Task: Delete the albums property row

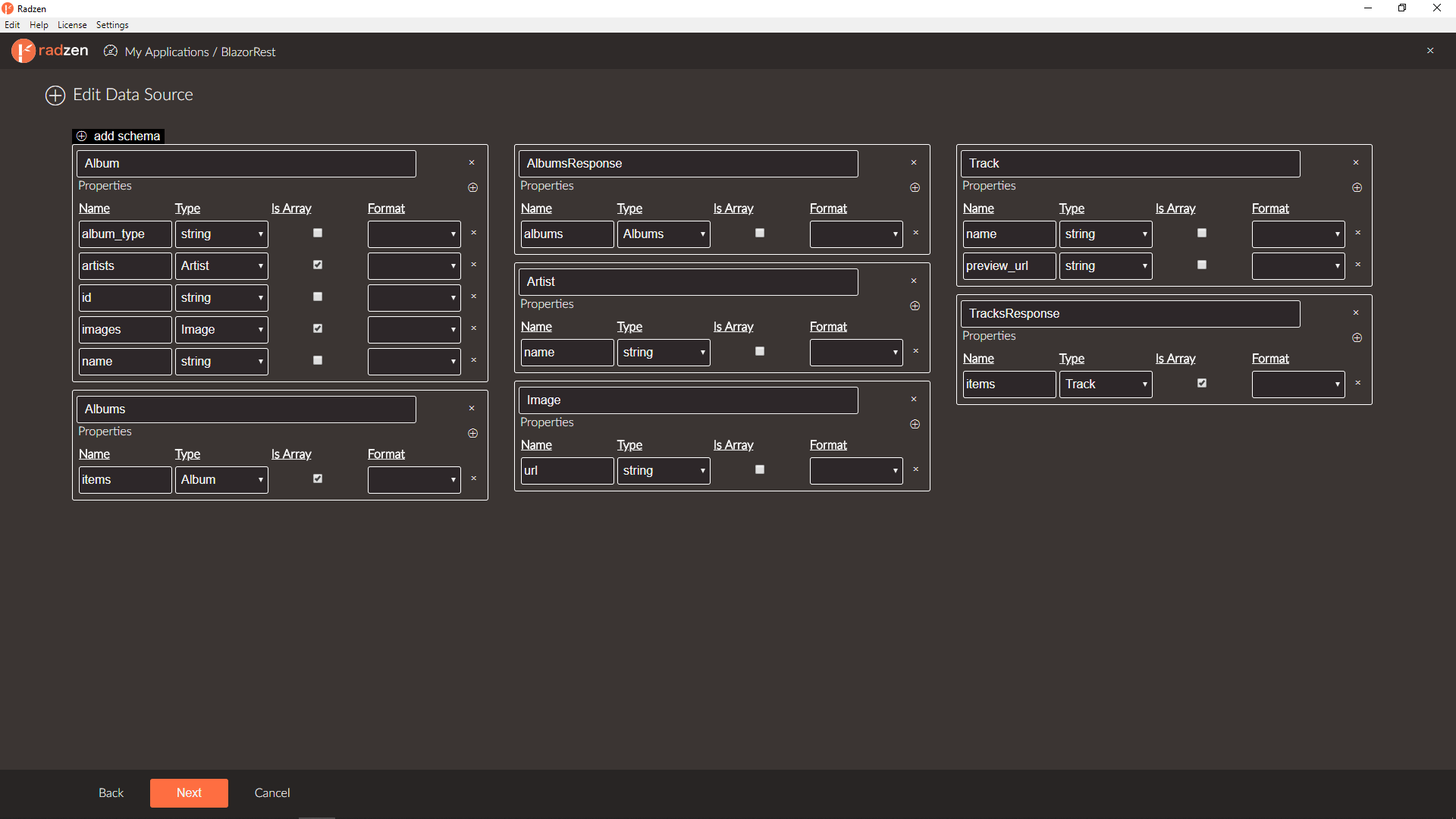Action: (916, 233)
